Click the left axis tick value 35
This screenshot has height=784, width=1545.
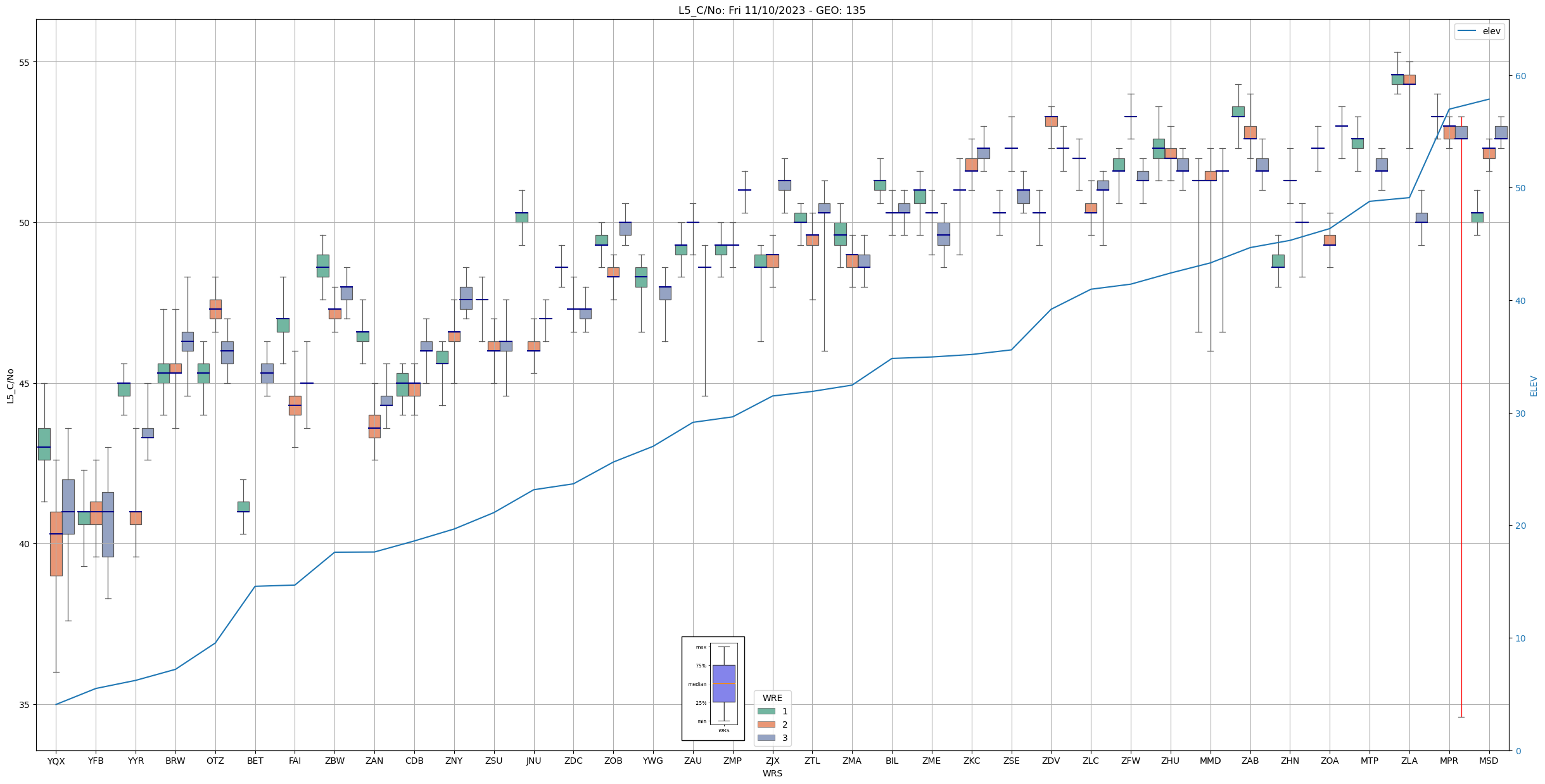tap(25, 705)
